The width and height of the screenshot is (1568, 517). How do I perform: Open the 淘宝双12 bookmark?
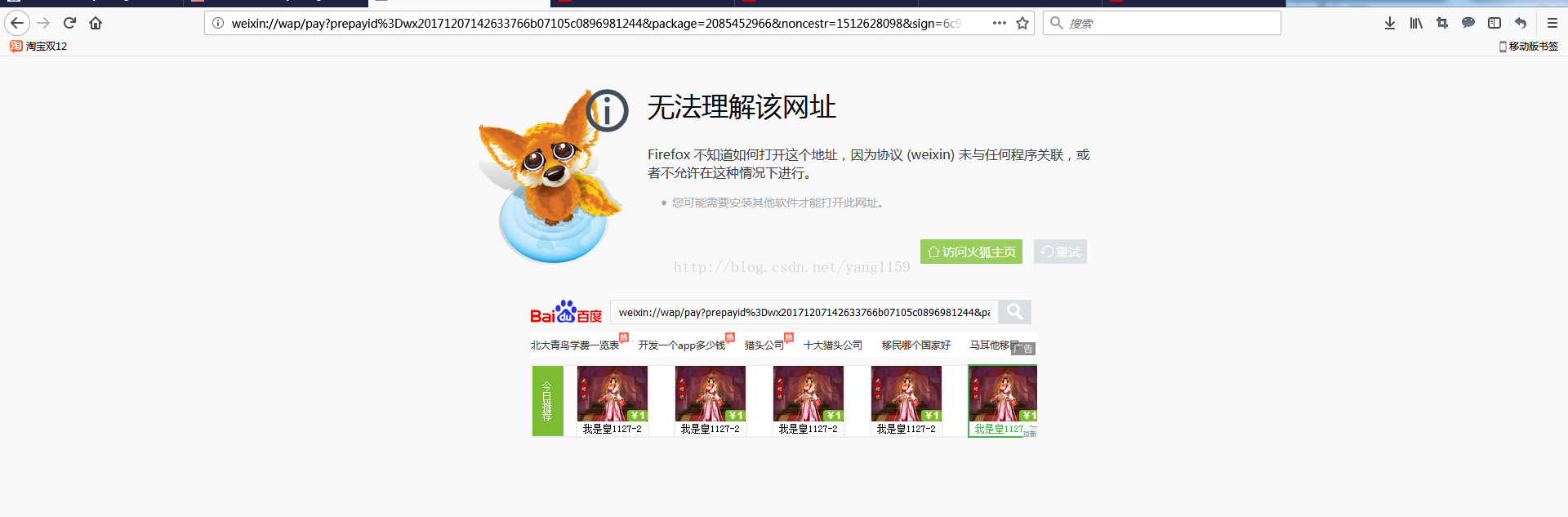[38, 46]
